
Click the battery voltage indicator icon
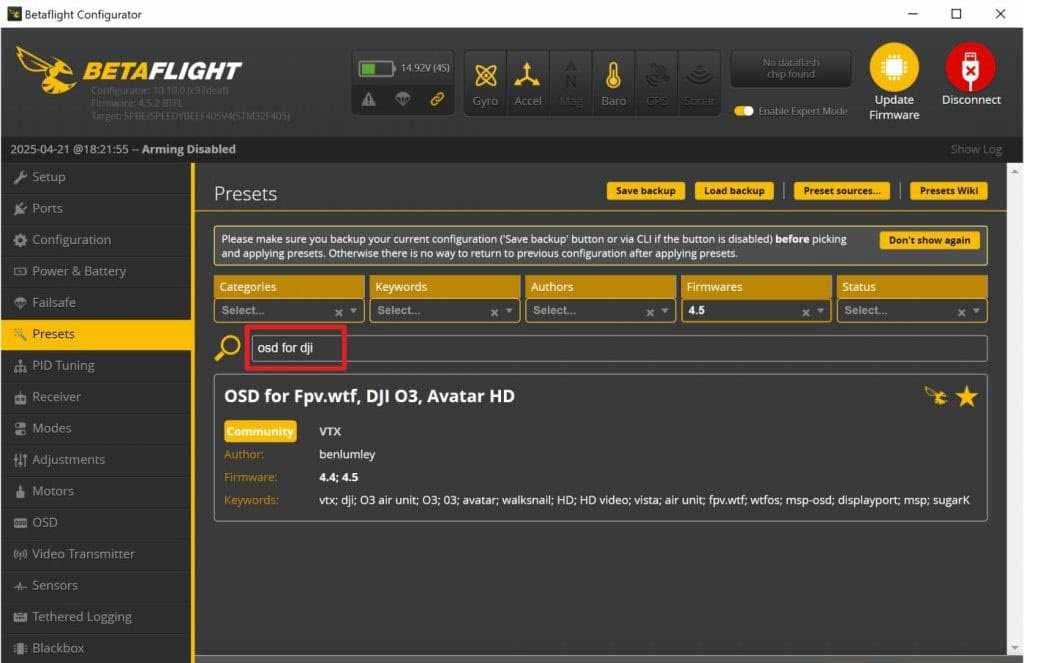point(376,68)
